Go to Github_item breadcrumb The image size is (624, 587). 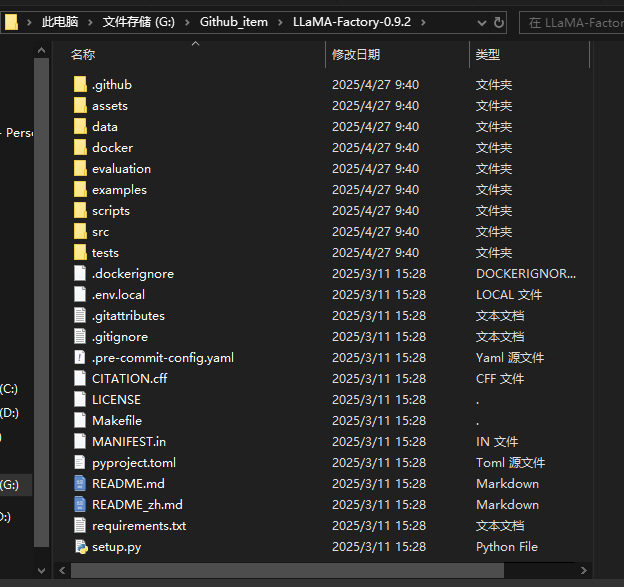pos(234,22)
